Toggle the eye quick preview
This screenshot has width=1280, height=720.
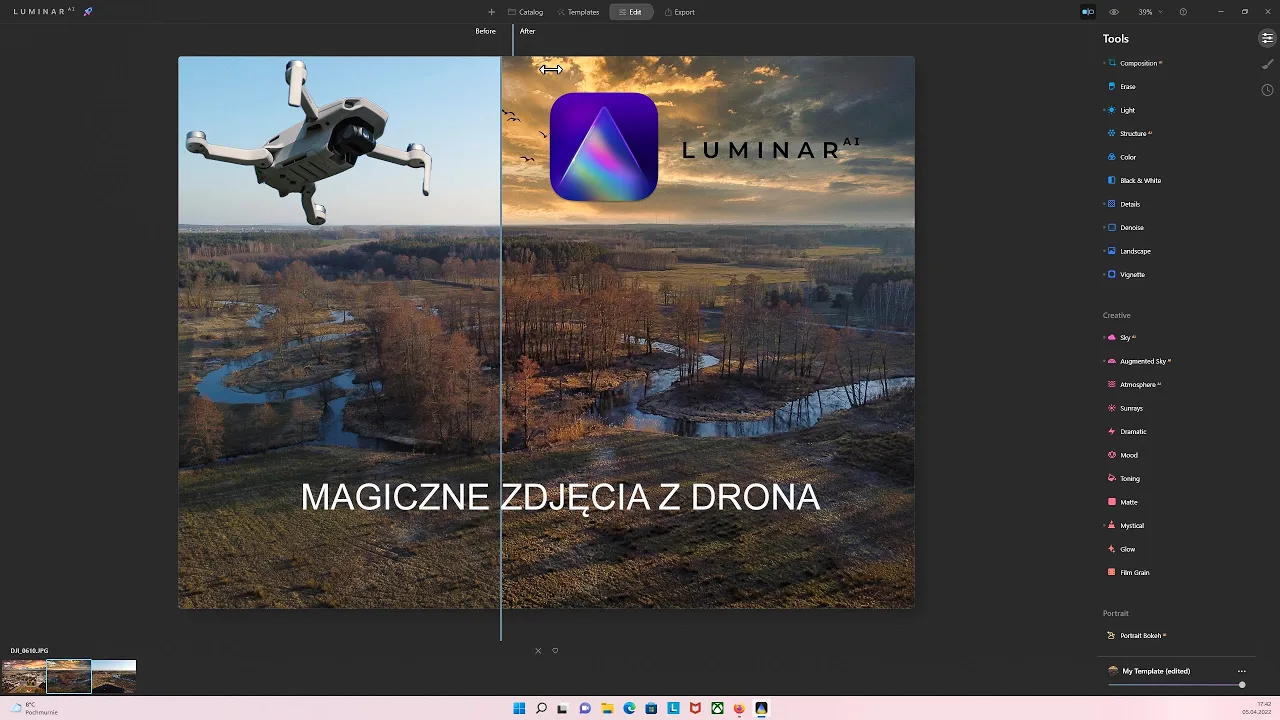(x=1114, y=12)
